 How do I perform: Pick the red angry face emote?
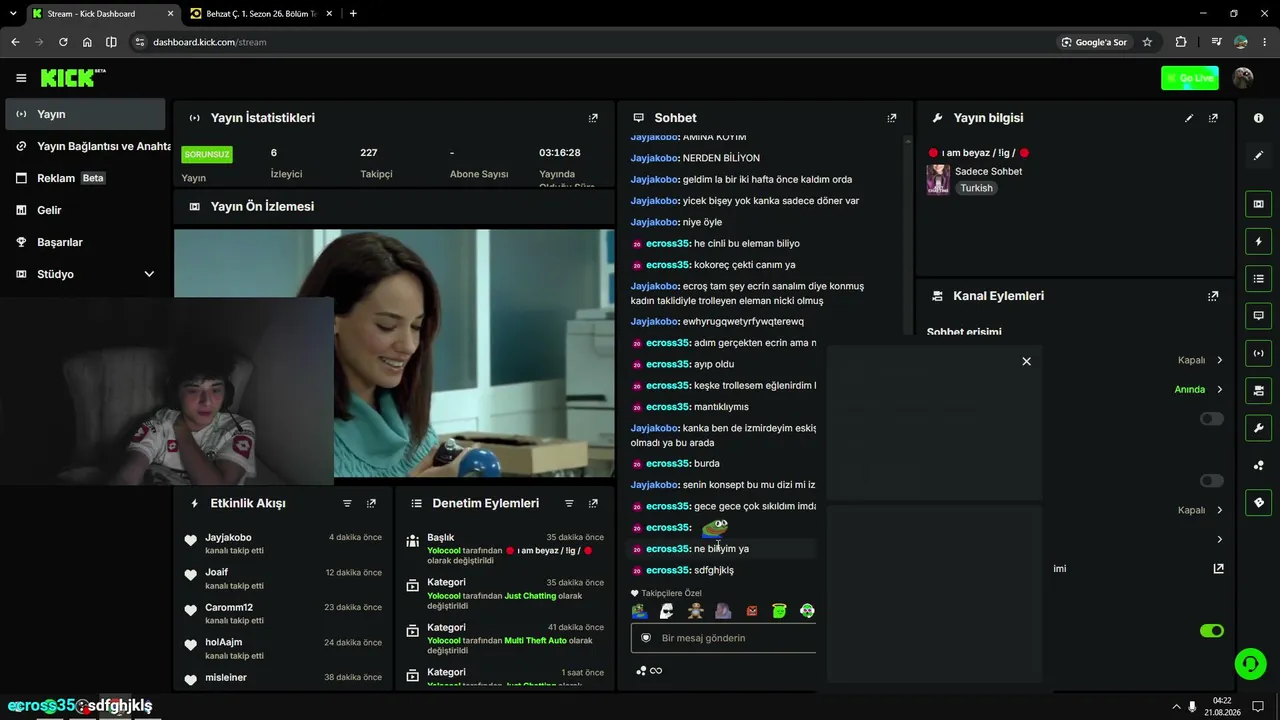pos(752,611)
